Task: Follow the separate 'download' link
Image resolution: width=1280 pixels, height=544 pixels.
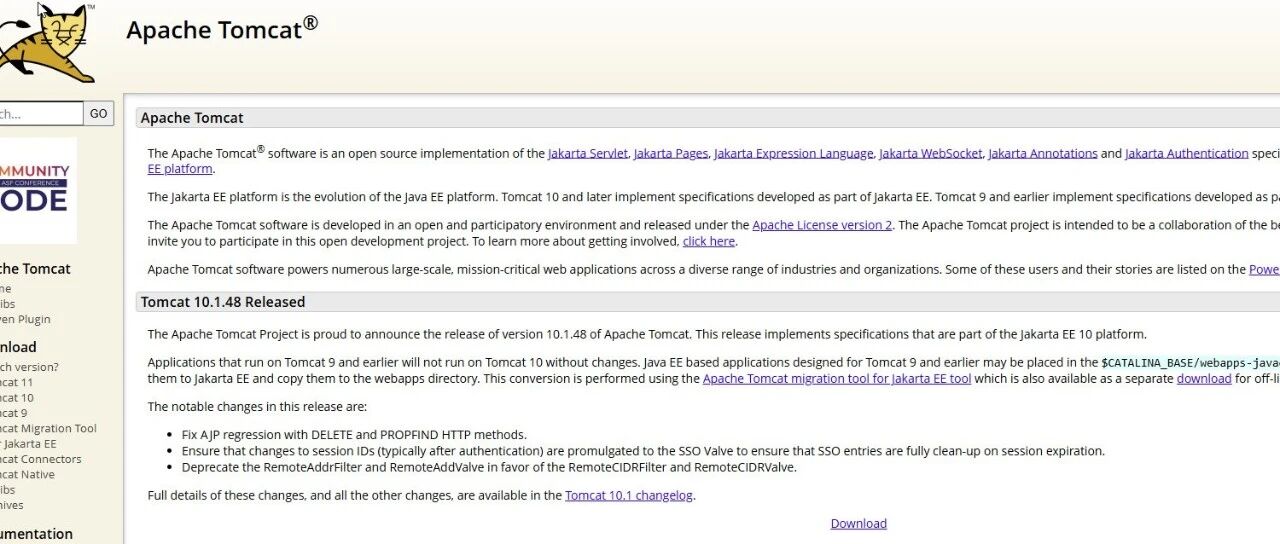Action: pos(1204,379)
